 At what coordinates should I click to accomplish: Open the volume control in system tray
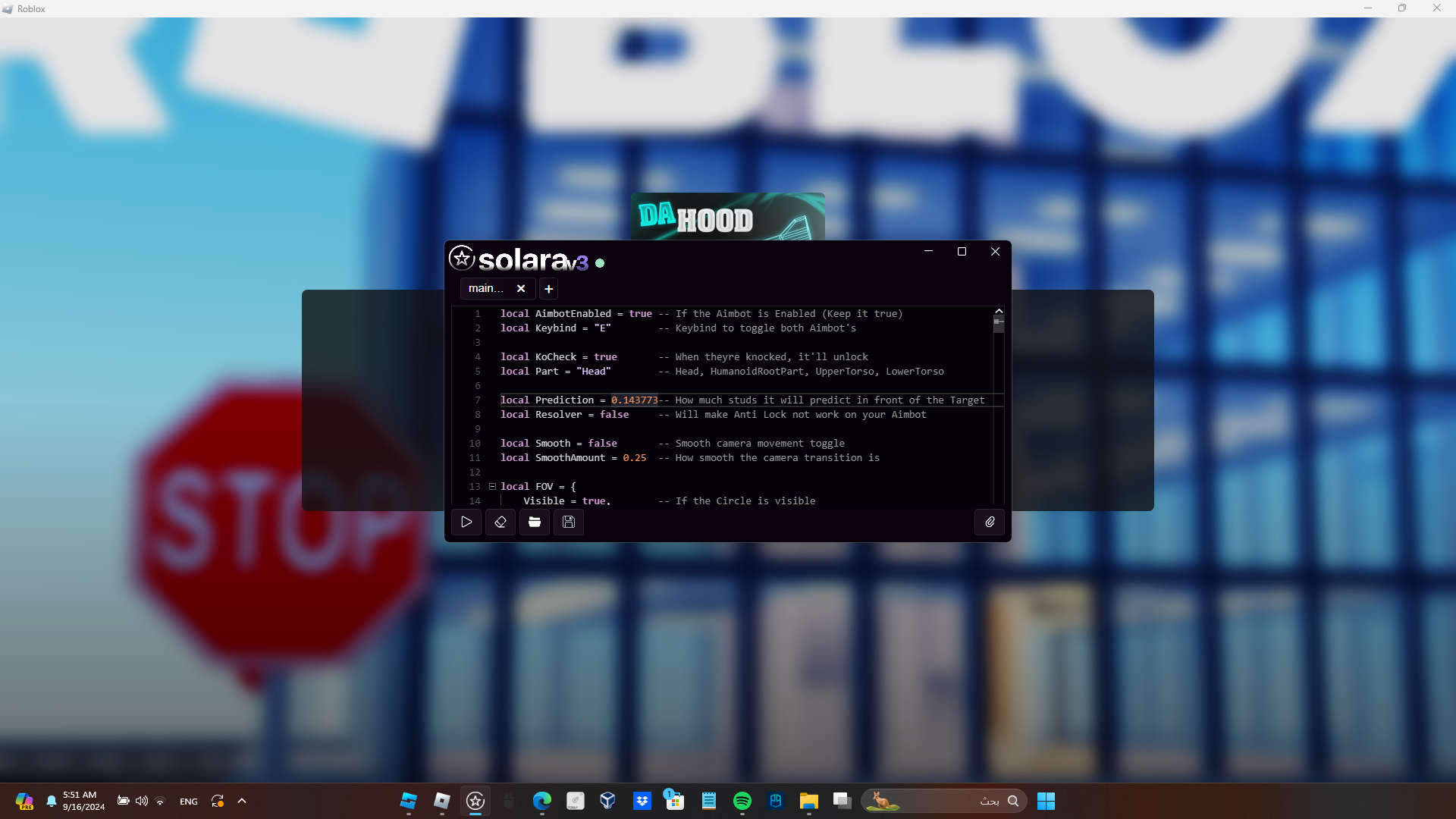pos(142,801)
